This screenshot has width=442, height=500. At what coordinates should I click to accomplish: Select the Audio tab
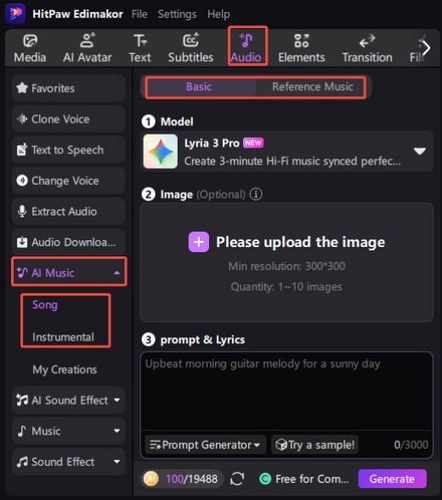[x=246, y=49]
